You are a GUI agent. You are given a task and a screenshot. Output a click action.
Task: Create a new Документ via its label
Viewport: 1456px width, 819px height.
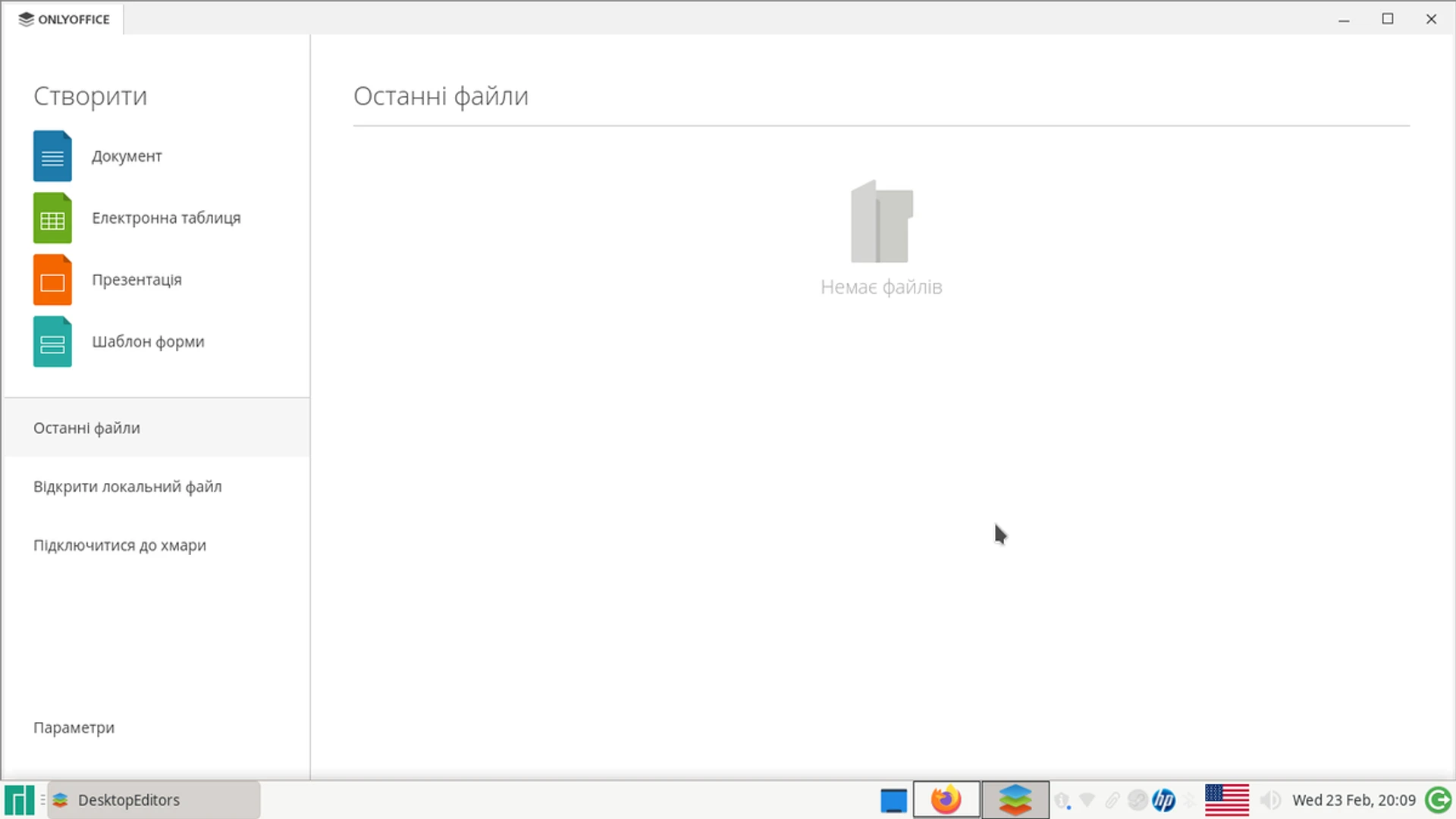(127, 156)
